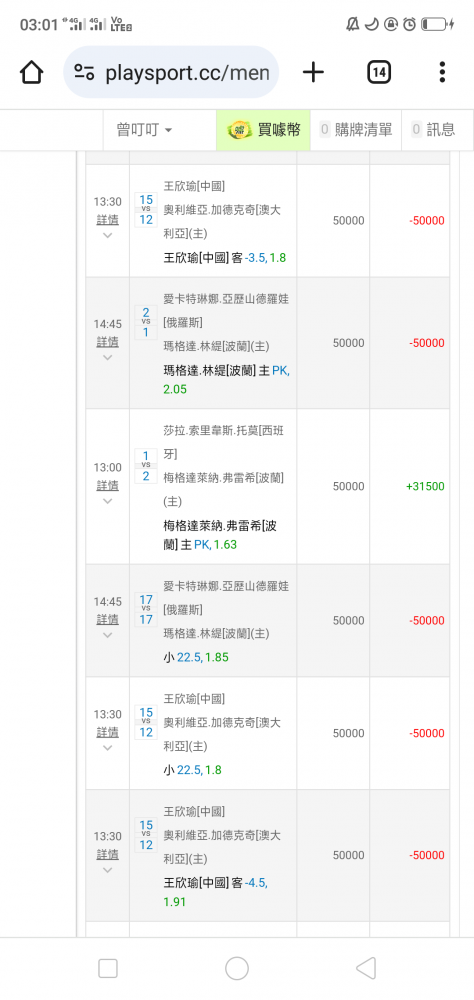
Task: Tap the site settings icon in address bar
Action: [84, 72]
